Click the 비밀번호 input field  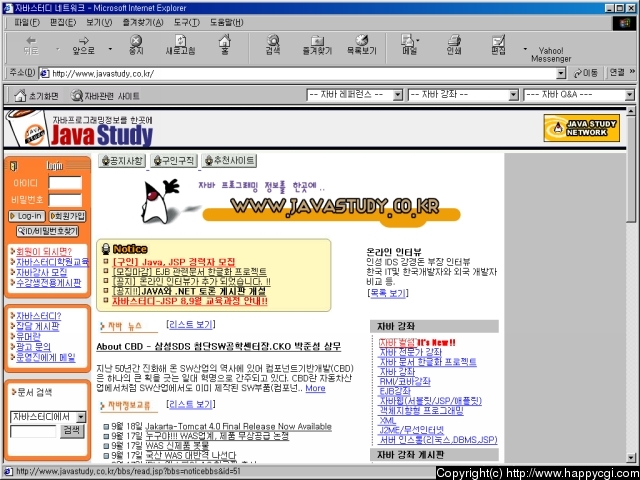click(65, 200)
